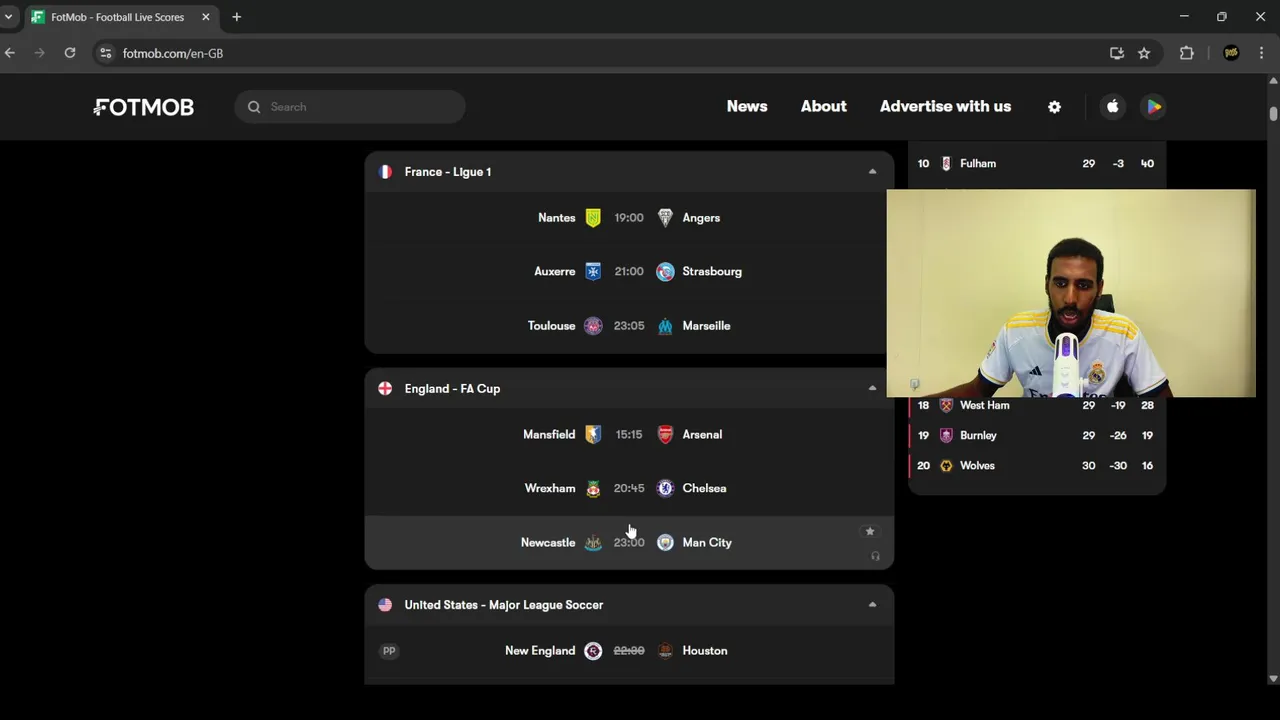1280x720 pixels.
Task: Click the United States flag icon
Action: (385, 605)
